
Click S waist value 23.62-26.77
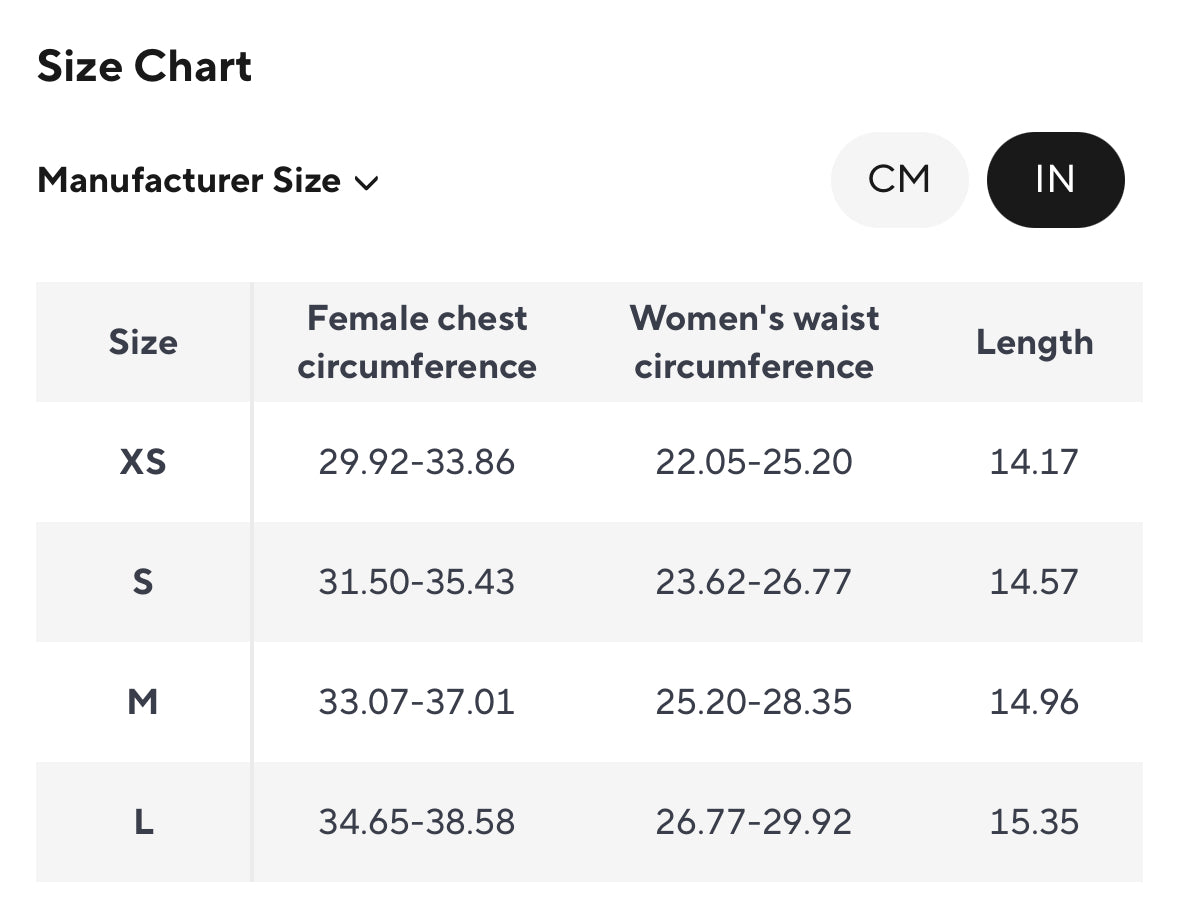pos(754,582)
